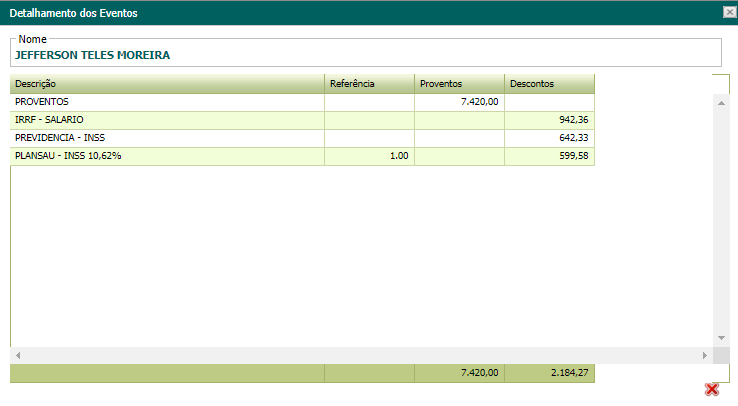Select the PREVIDENCIA - INSS row
Viewport: 738px width, 406px height.
point(167,138)
